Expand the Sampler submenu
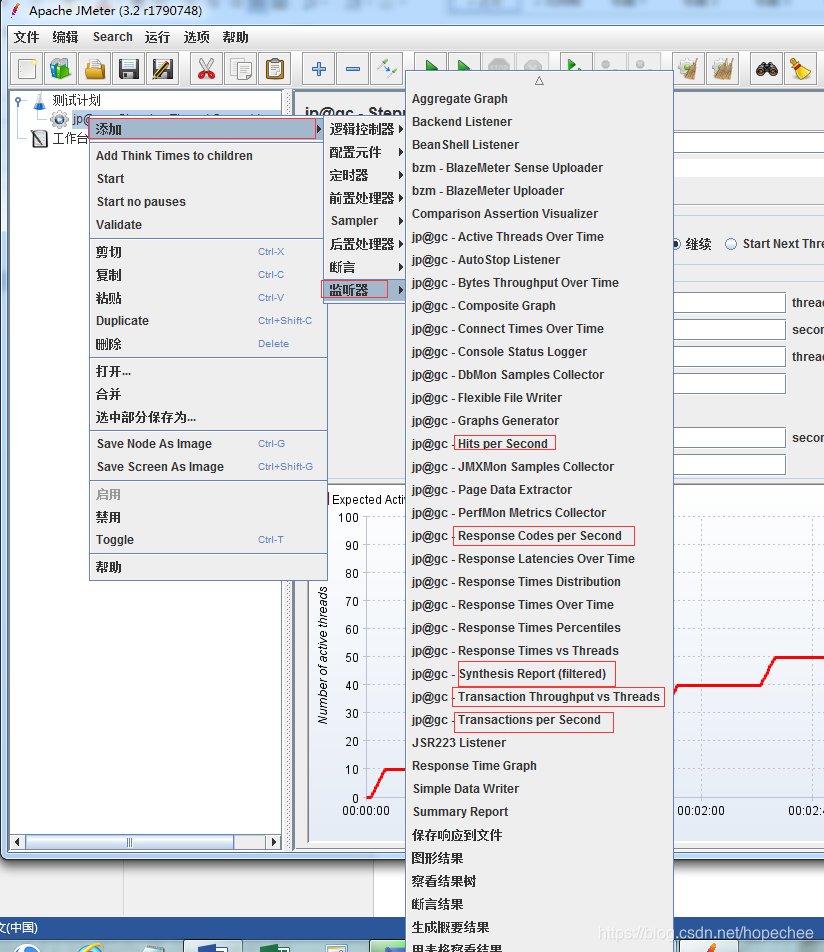Screen dimensions: 824x952 click(366, 221)
